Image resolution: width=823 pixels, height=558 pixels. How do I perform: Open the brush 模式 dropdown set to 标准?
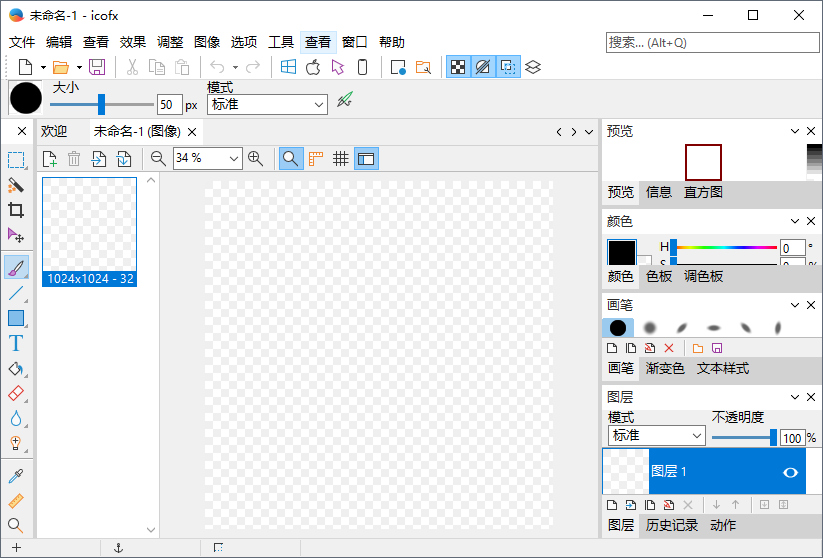point(267,104)
